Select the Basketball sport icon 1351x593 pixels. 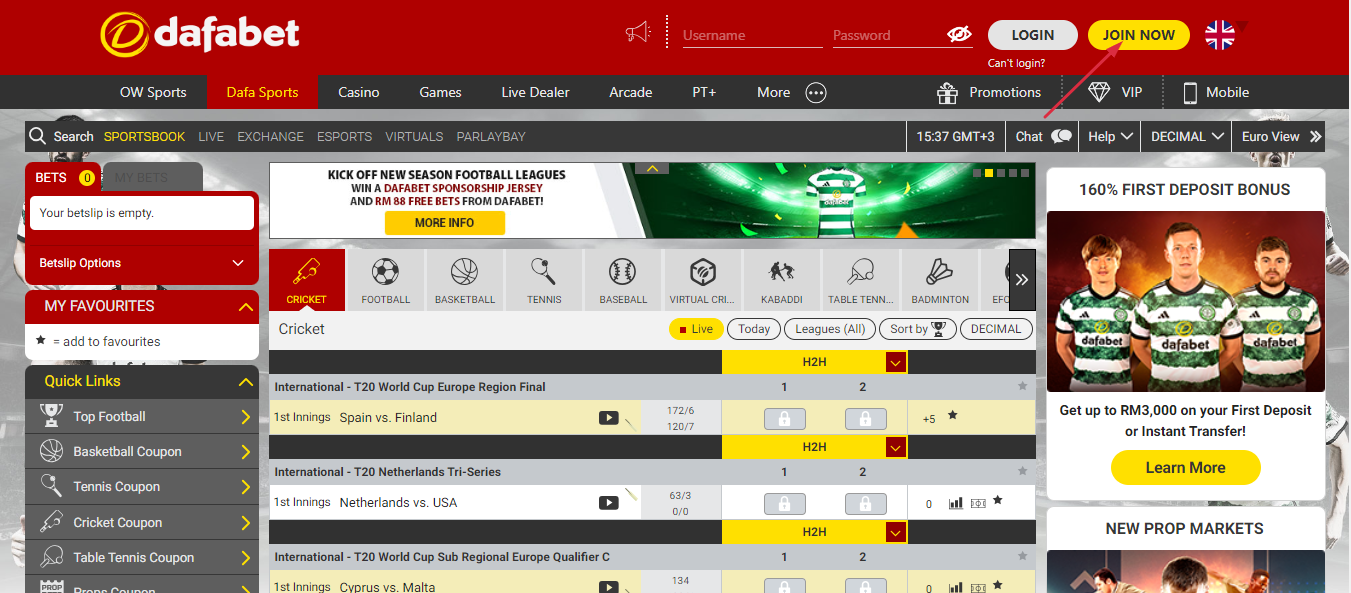(x=464, y=280)
